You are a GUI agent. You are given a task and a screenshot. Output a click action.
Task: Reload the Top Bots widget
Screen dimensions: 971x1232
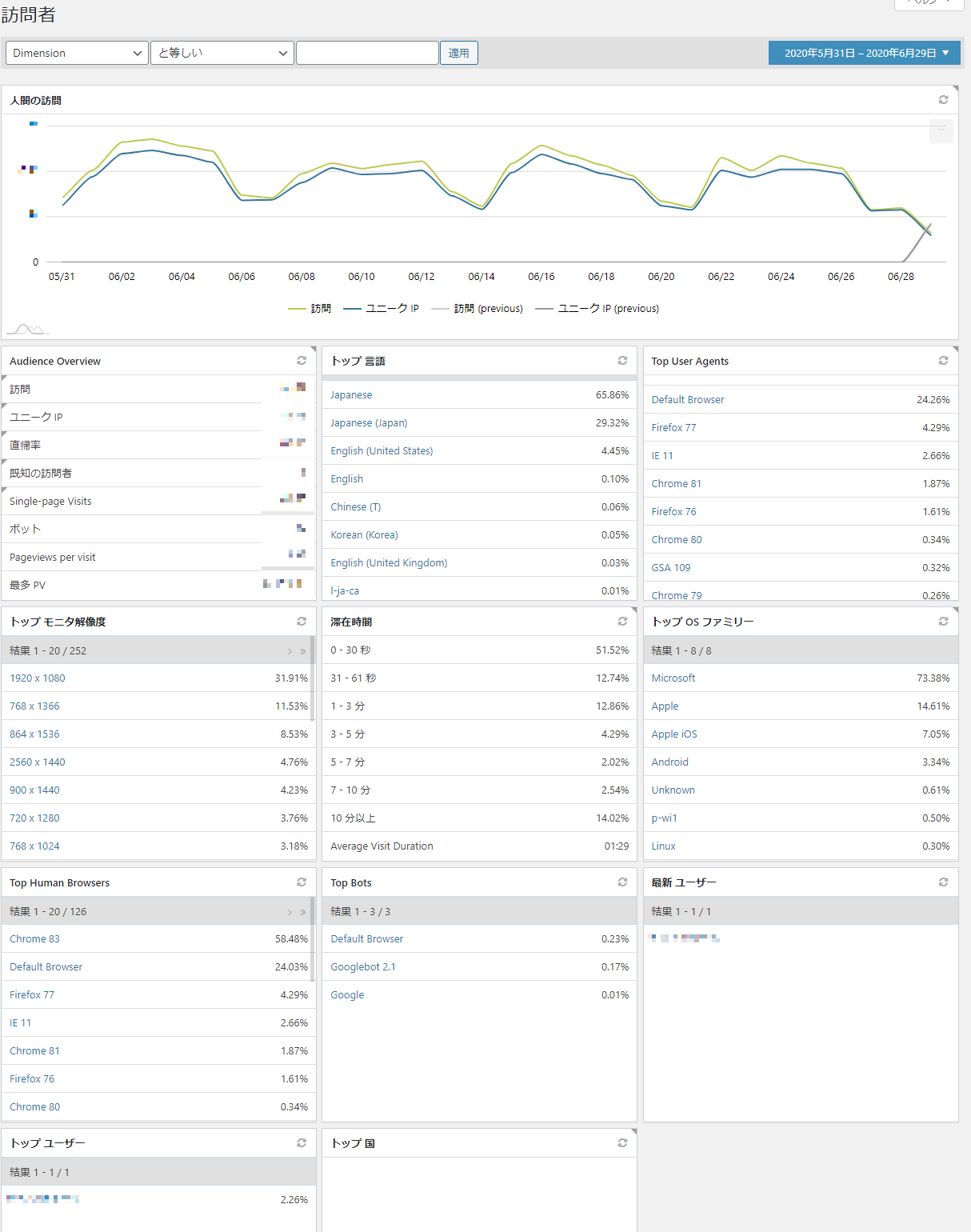(x=622, y=882)
